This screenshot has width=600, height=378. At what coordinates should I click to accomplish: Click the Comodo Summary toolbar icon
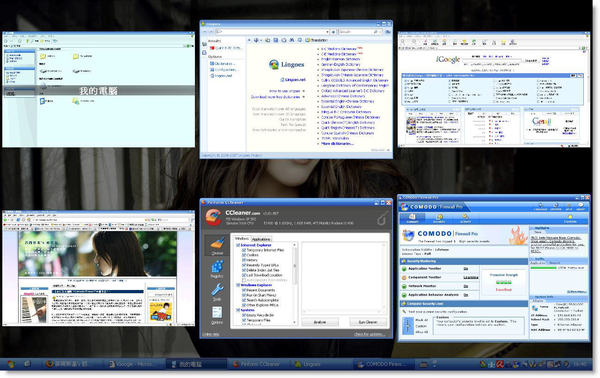[412, 218]
